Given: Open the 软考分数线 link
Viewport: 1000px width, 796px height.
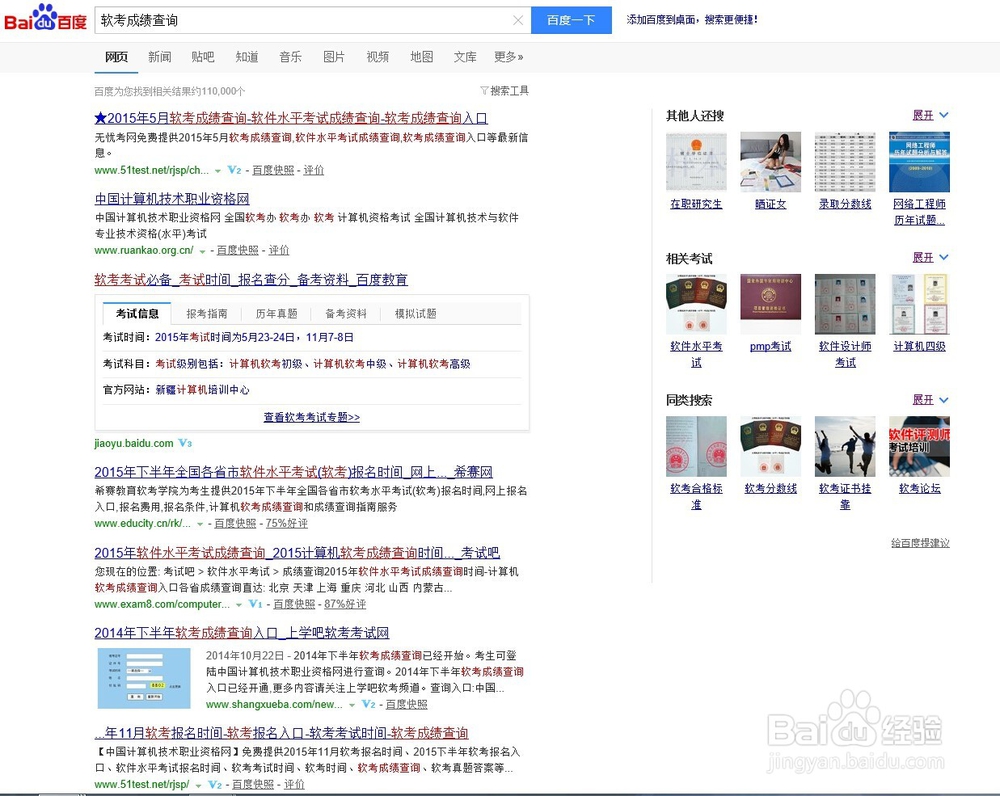Looking at the screenshot, I should click(x=770, y=489).
